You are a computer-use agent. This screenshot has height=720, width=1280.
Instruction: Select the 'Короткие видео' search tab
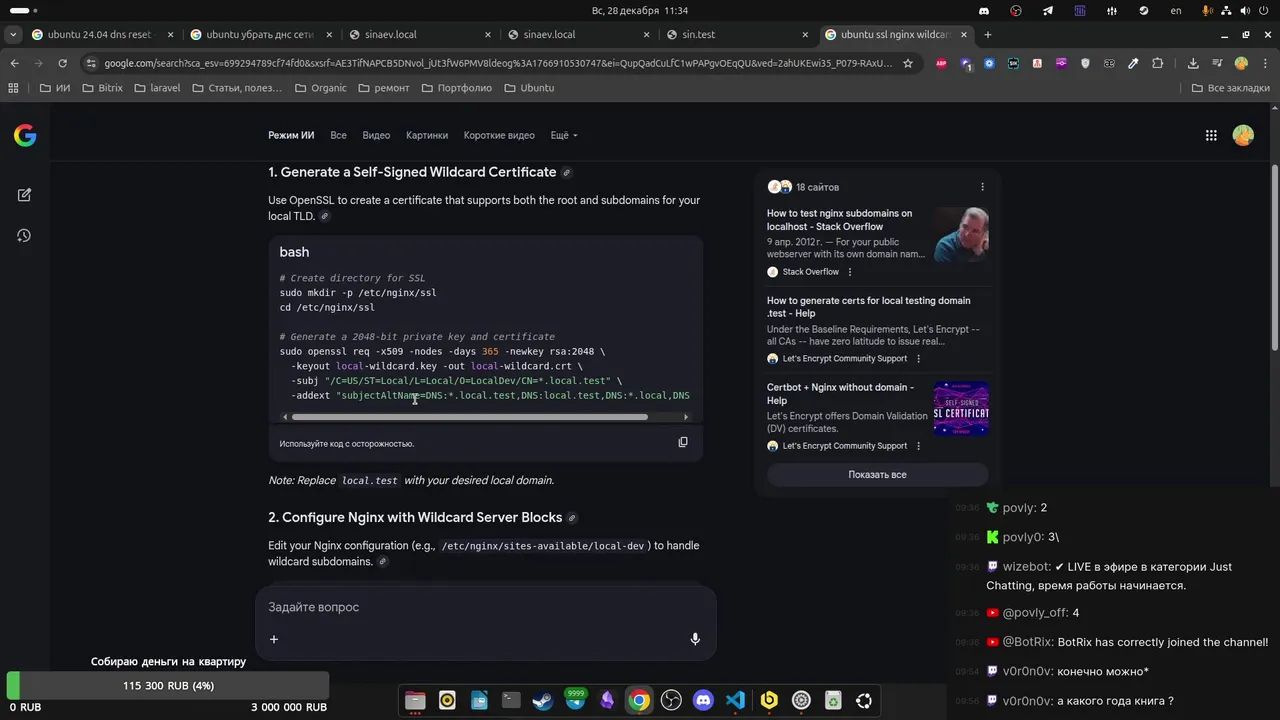click(499, 135)
